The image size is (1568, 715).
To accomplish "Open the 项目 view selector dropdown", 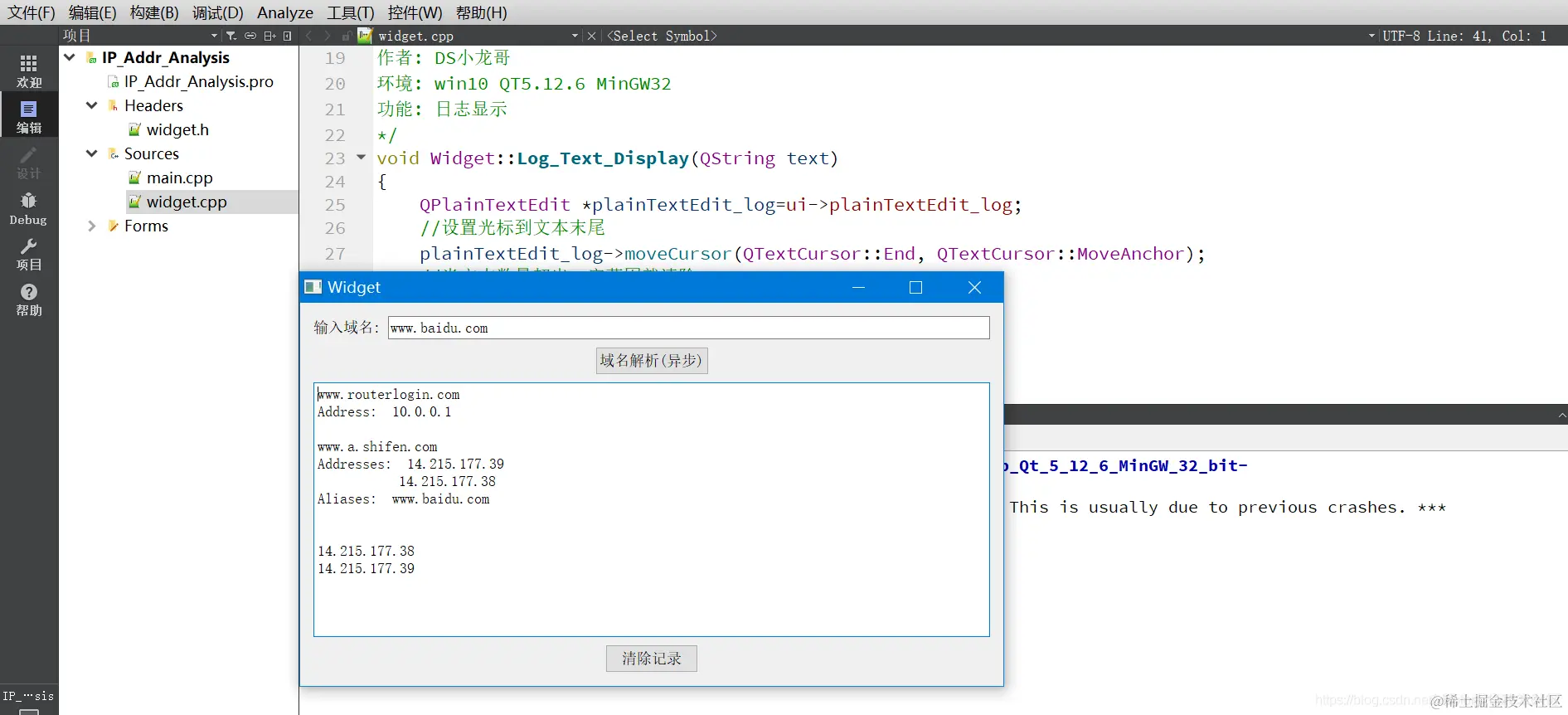I will tap(214, 36).
